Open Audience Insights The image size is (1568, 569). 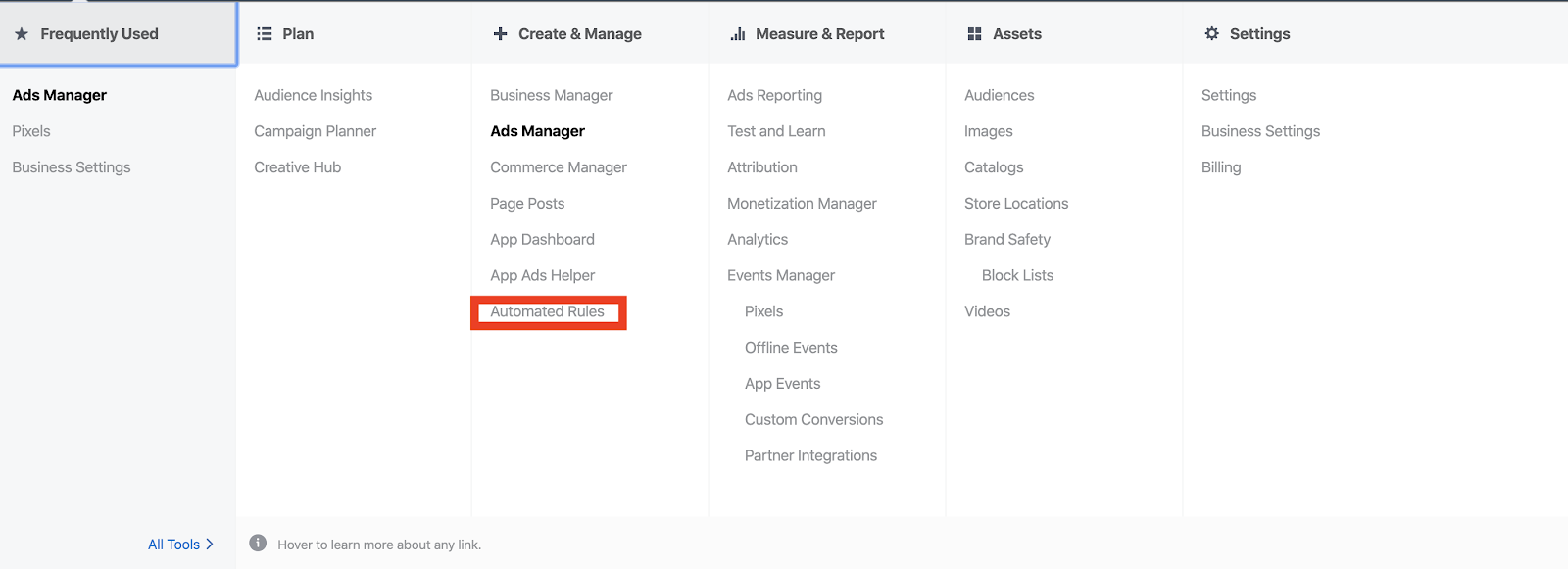coord(314,95)
